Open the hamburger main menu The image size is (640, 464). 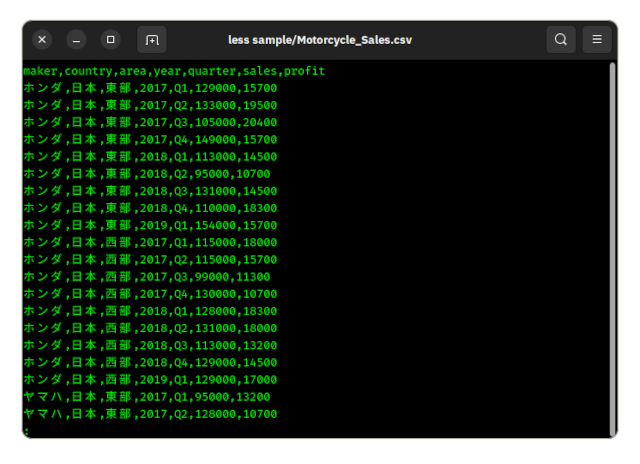[597, 40]
